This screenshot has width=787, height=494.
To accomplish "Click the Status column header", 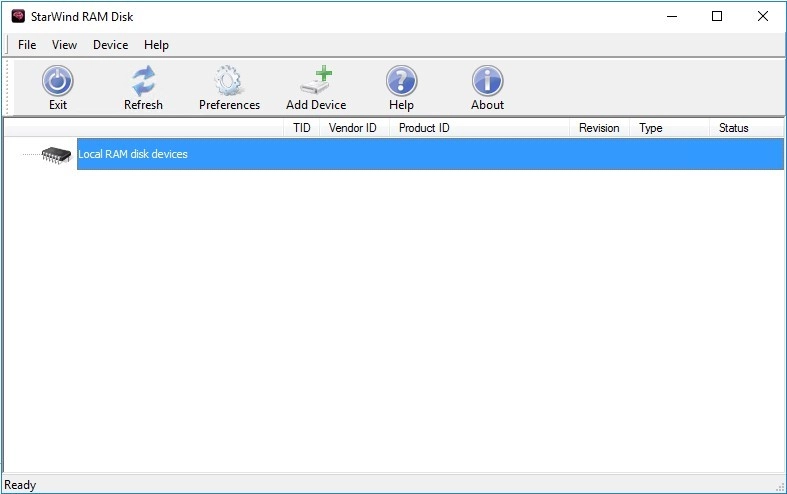I will tap(746, 128).
